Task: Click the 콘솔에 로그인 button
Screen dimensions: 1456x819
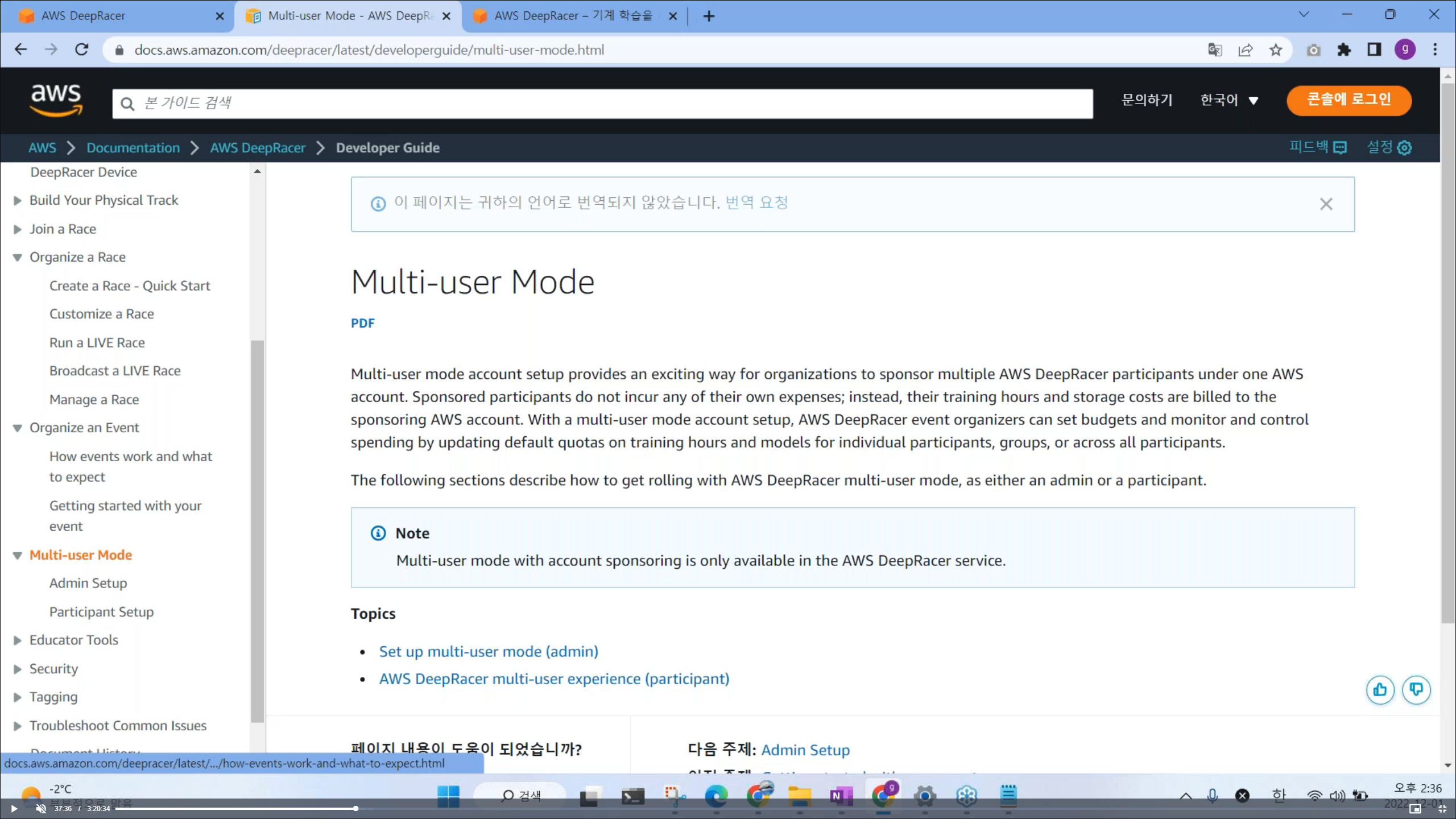Action: (x=1349, y=100)
